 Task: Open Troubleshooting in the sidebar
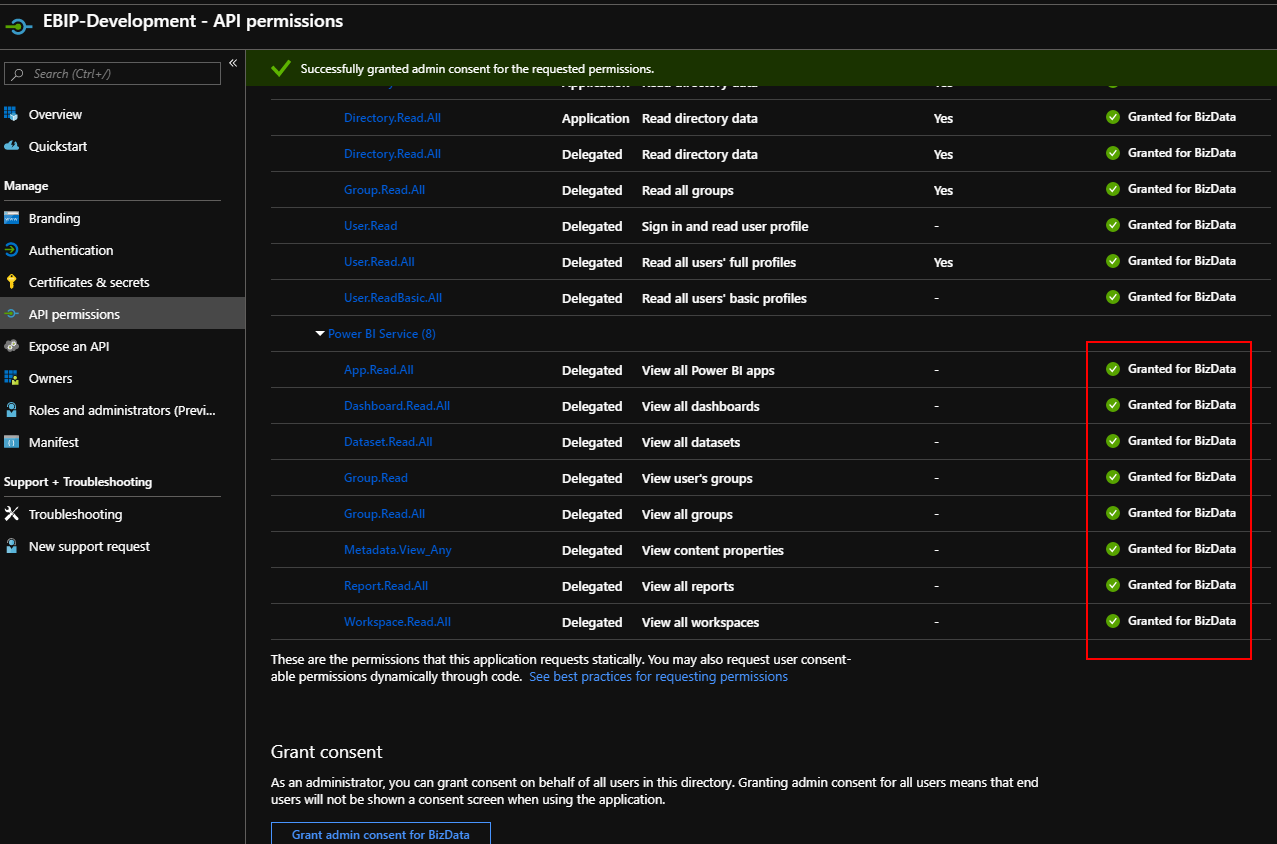75,514
